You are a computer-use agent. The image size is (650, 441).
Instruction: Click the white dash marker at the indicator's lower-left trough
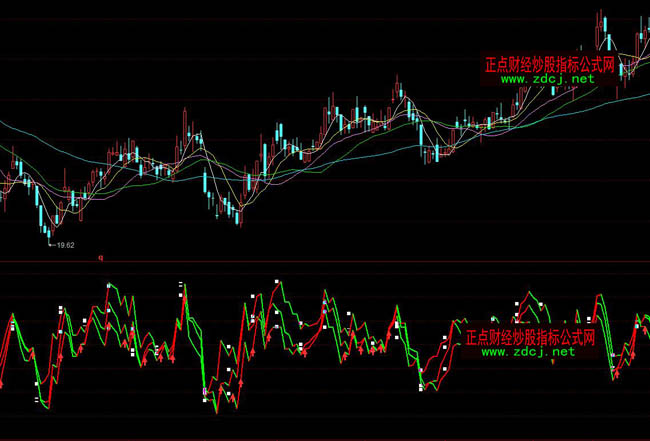[x=36, y=399]
